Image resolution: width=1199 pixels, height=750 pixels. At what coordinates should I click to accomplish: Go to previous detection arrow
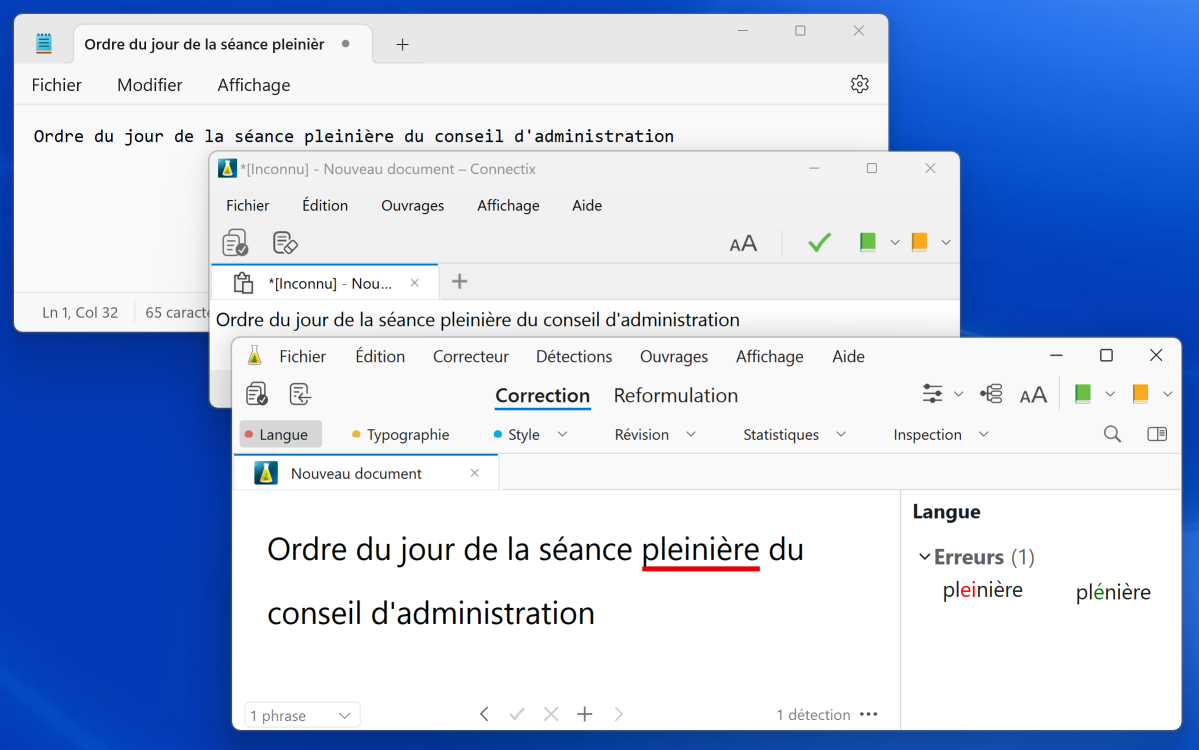(x=484, y=714)
